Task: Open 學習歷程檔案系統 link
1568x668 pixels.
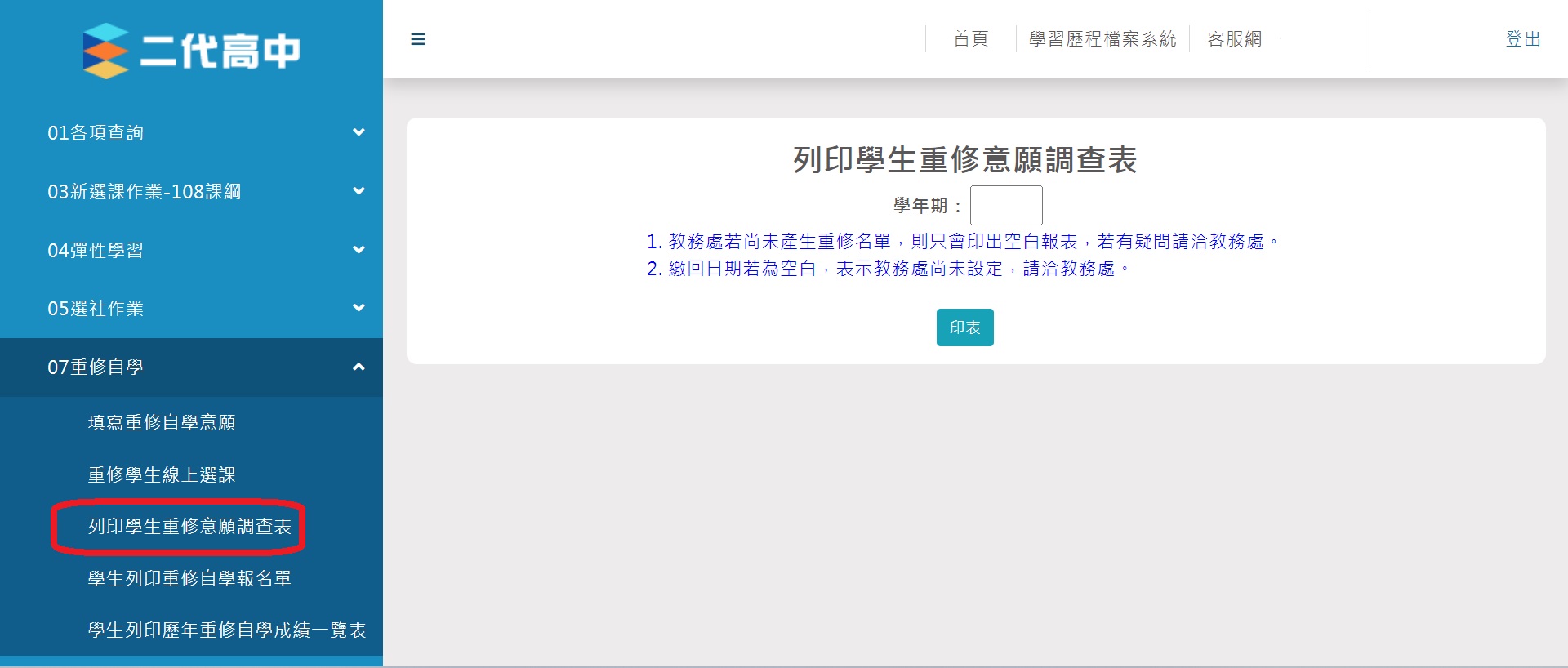Action: (1102, 39)
